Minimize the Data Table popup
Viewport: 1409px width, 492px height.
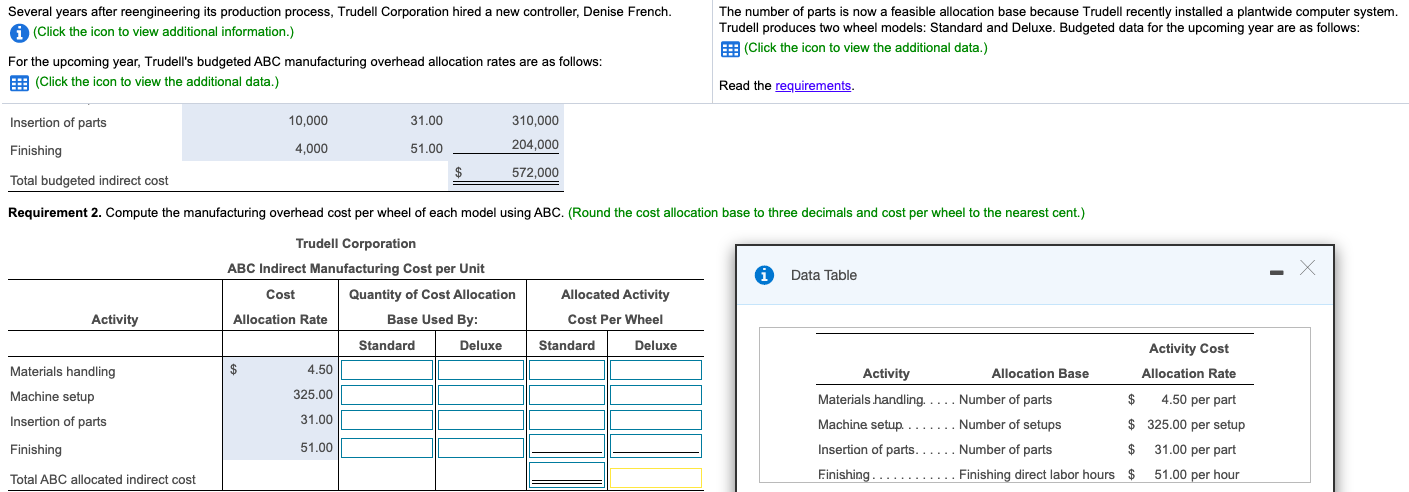[x=1276, y=272]
